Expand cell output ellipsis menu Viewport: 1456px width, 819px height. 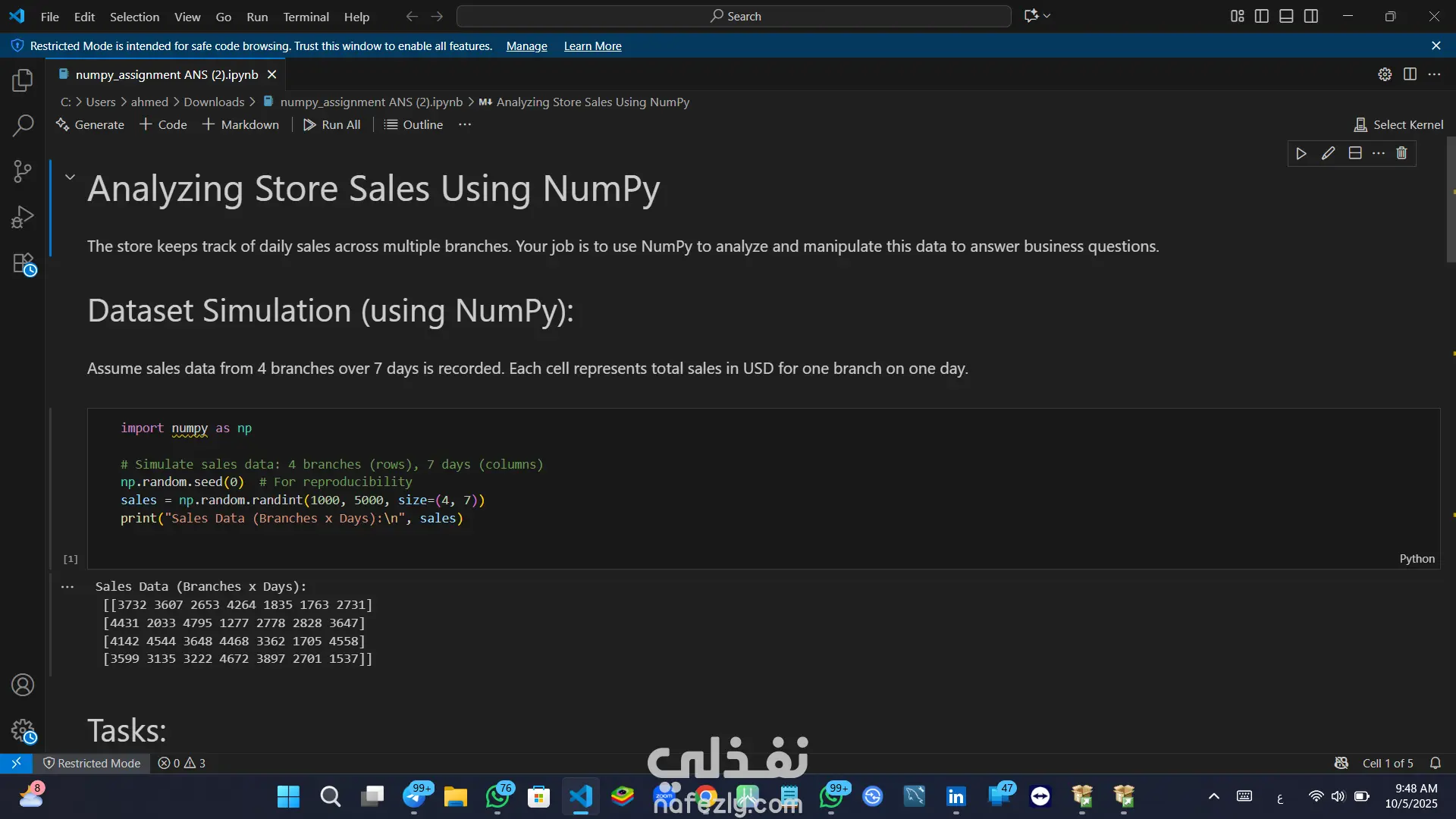pos(67,586)
